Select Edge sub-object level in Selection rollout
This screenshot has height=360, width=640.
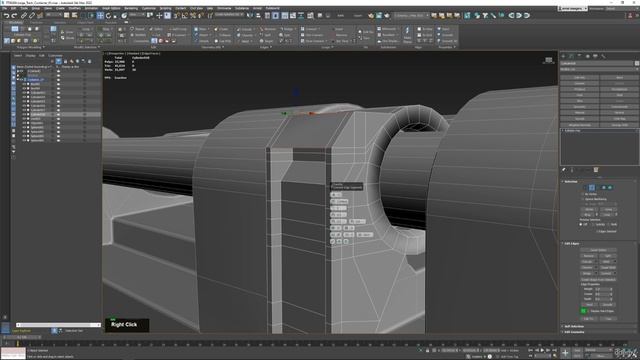click(592, 187)
